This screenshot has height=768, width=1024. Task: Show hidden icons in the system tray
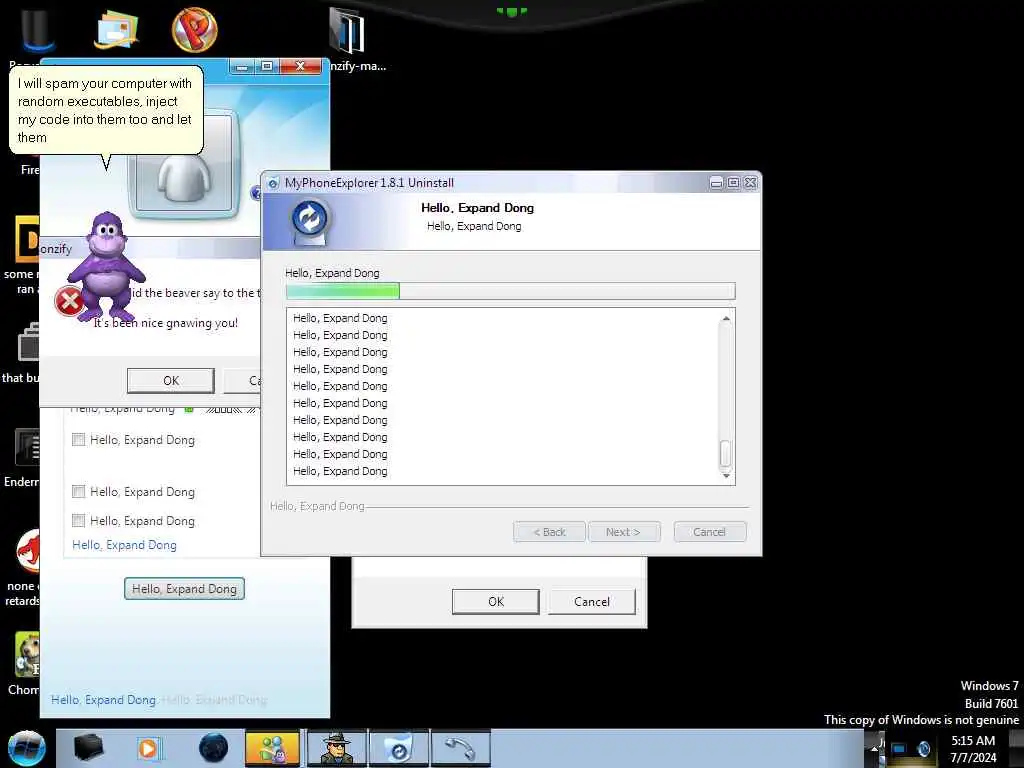click(874, 748)
